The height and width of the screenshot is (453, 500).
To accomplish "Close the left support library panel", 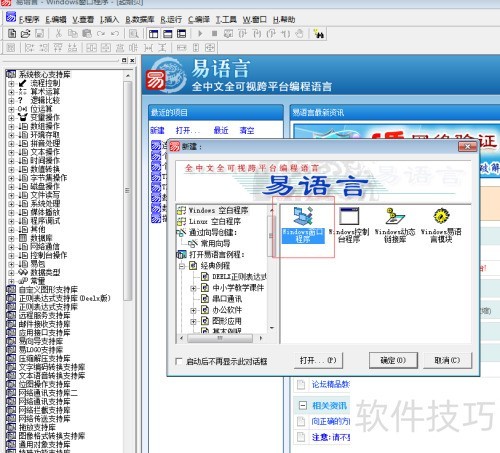I will [132, 60].
